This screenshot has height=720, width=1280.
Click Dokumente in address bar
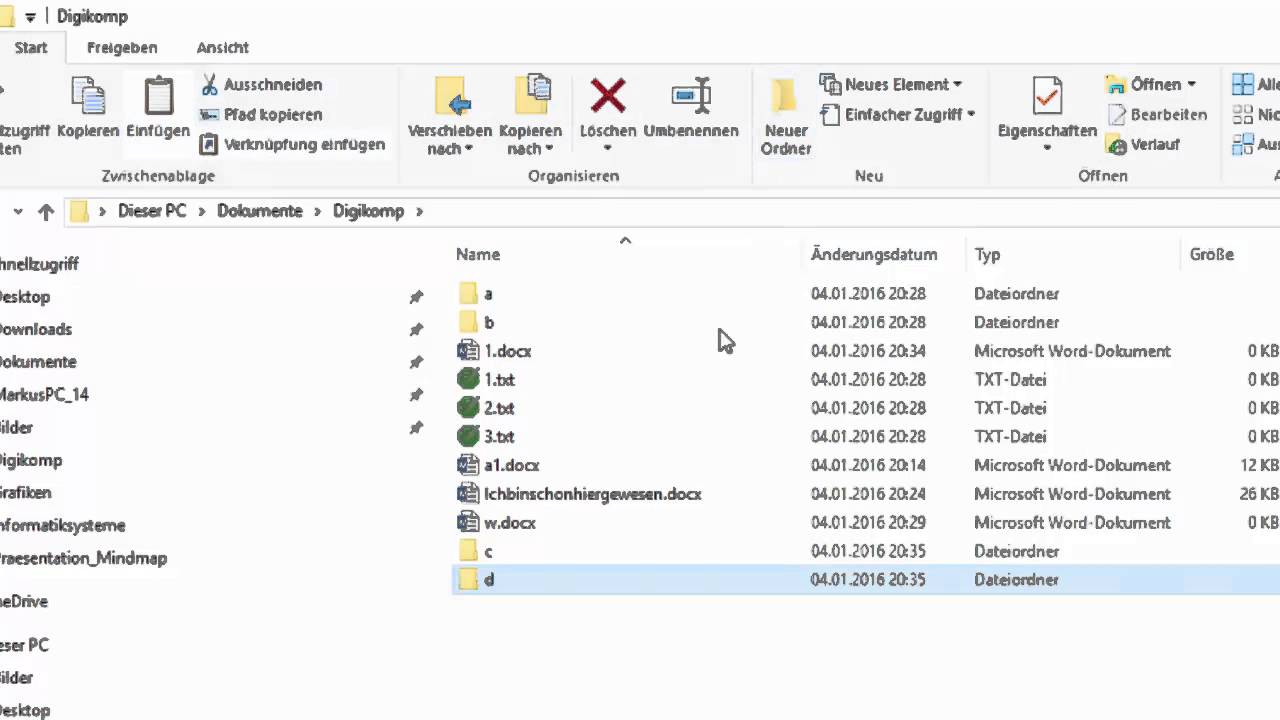tap(260, 211)
